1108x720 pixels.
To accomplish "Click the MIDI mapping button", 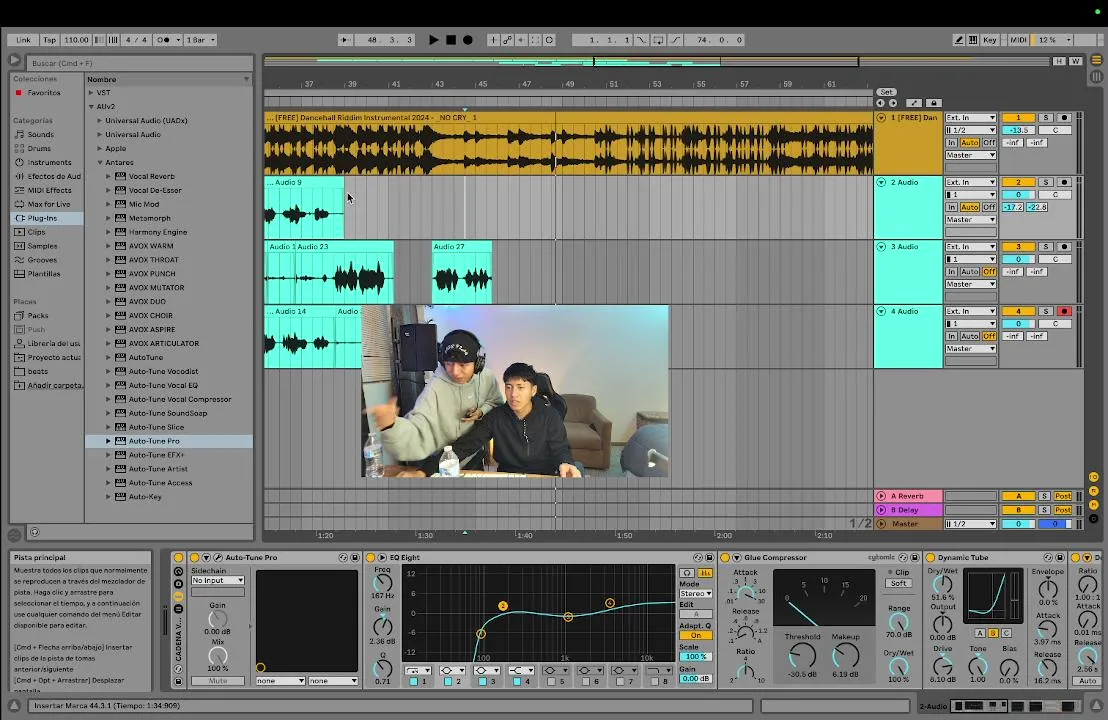I will [x=1018, y=40].
